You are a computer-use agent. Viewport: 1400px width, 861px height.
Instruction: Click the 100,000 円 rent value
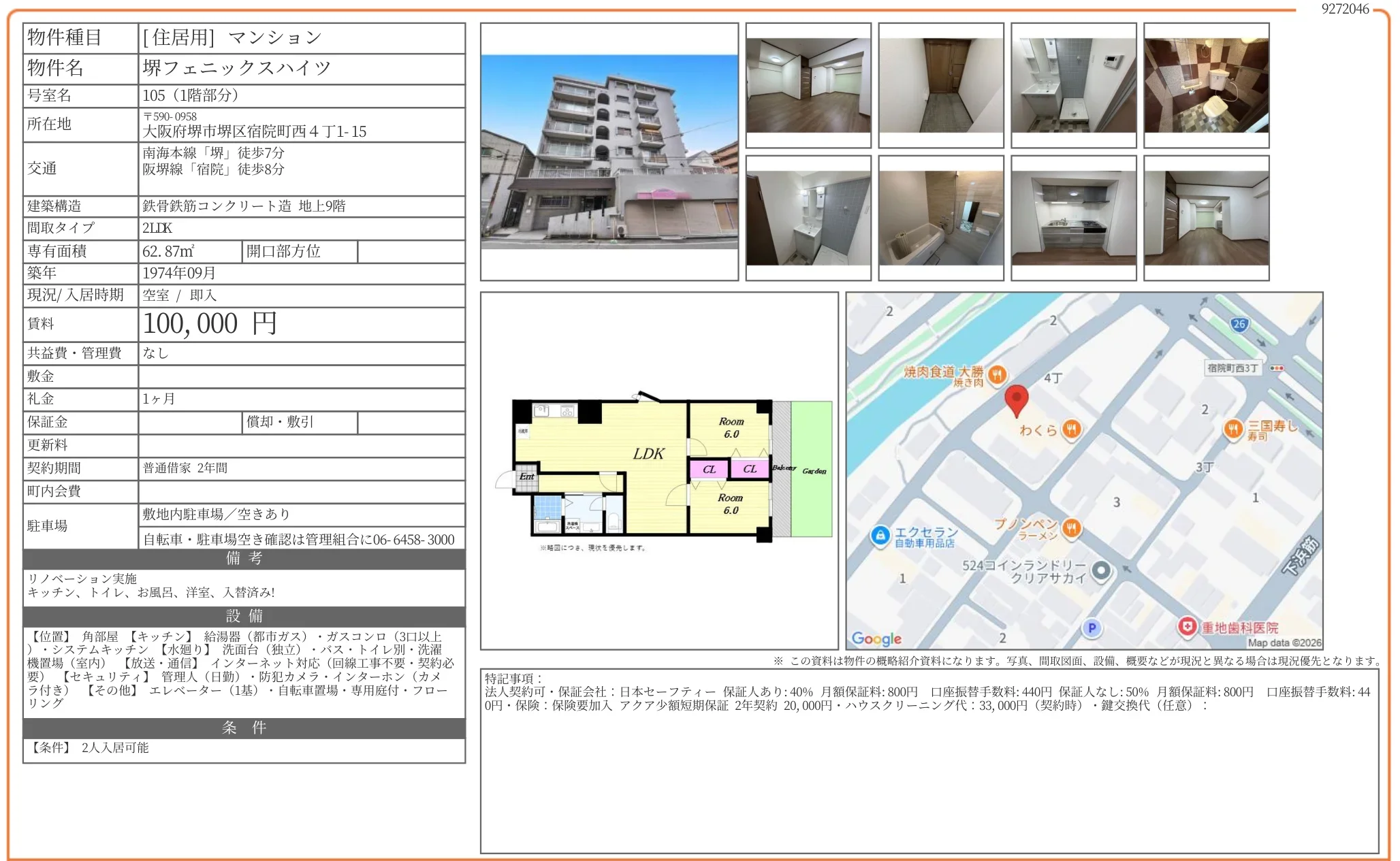pos(210,324)
